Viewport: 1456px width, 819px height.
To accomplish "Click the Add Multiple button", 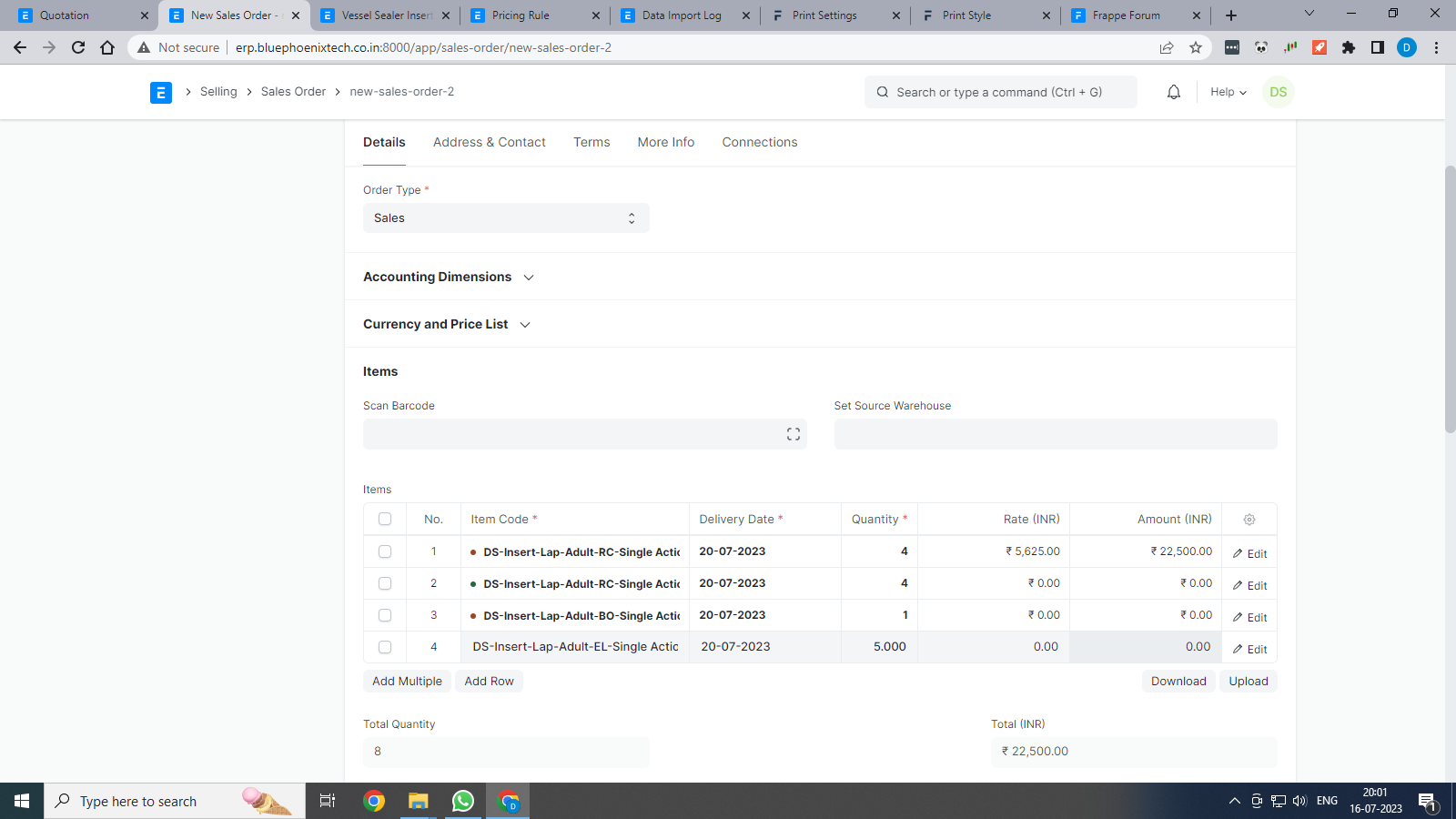I will pyautogui.click(x=407, y=682).
